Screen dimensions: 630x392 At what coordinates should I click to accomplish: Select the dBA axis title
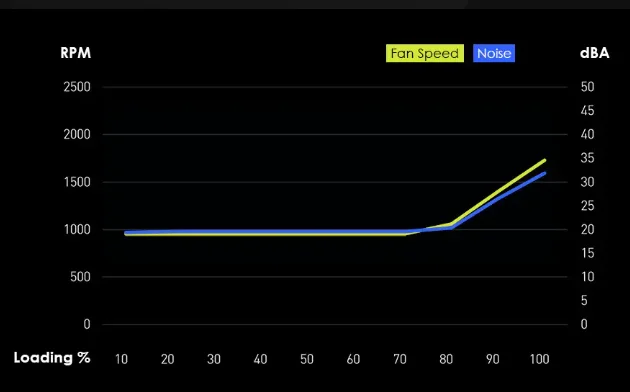(x=594, y=53)
